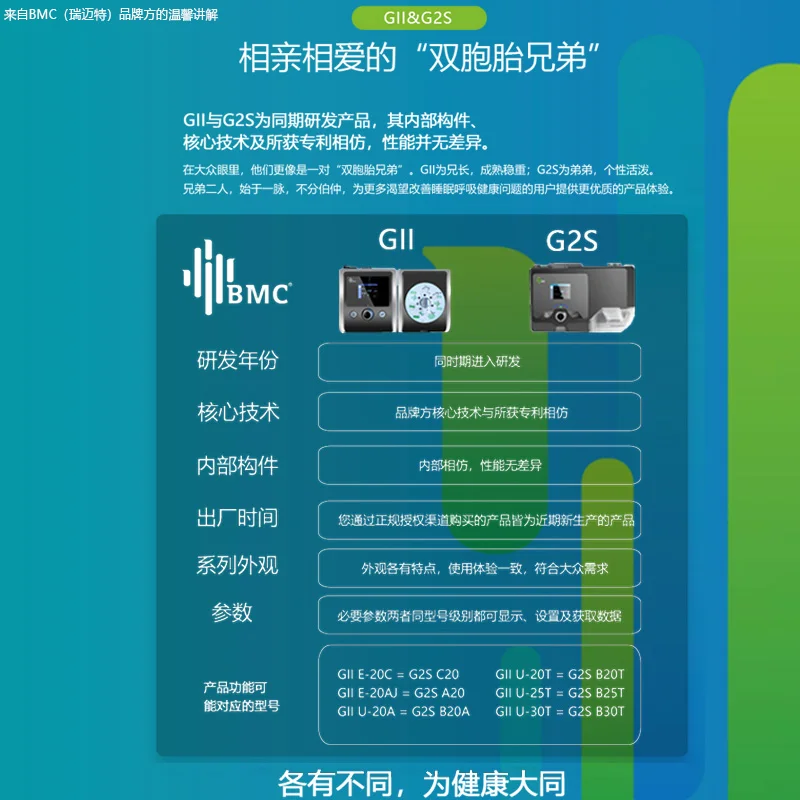The width and height of the screenshot is (800, 800).
Task: Click the line GII U-20A = G2S B20A
Action: (x=403, y=711)
